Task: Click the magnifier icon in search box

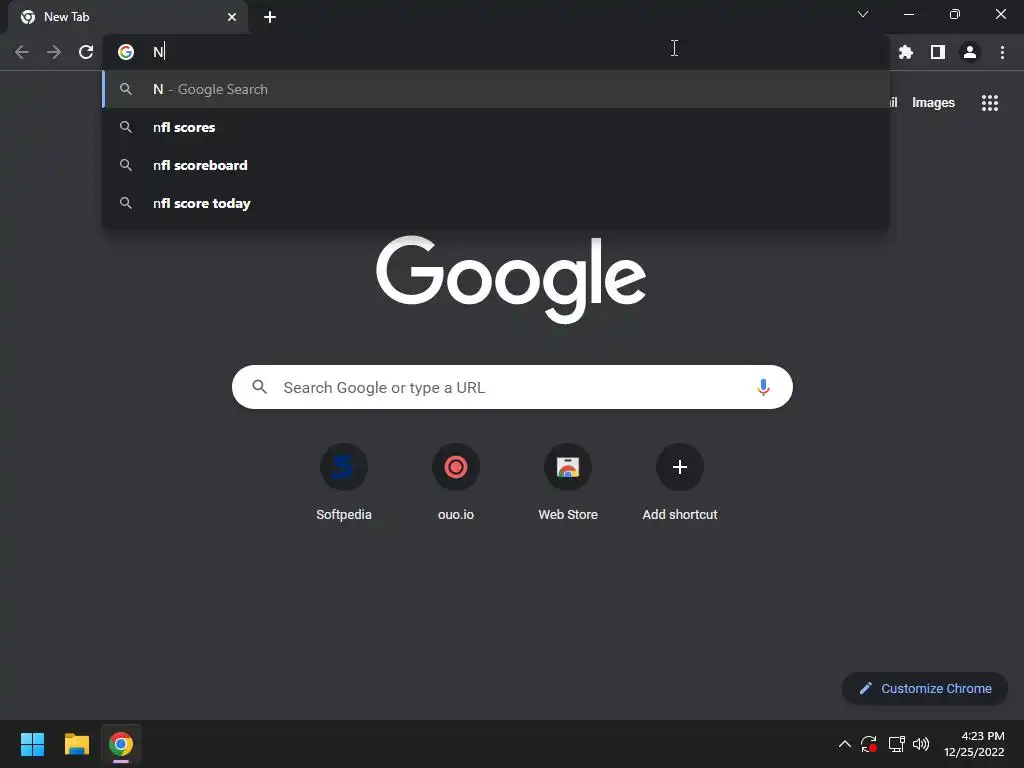Action: coord(259,387)
